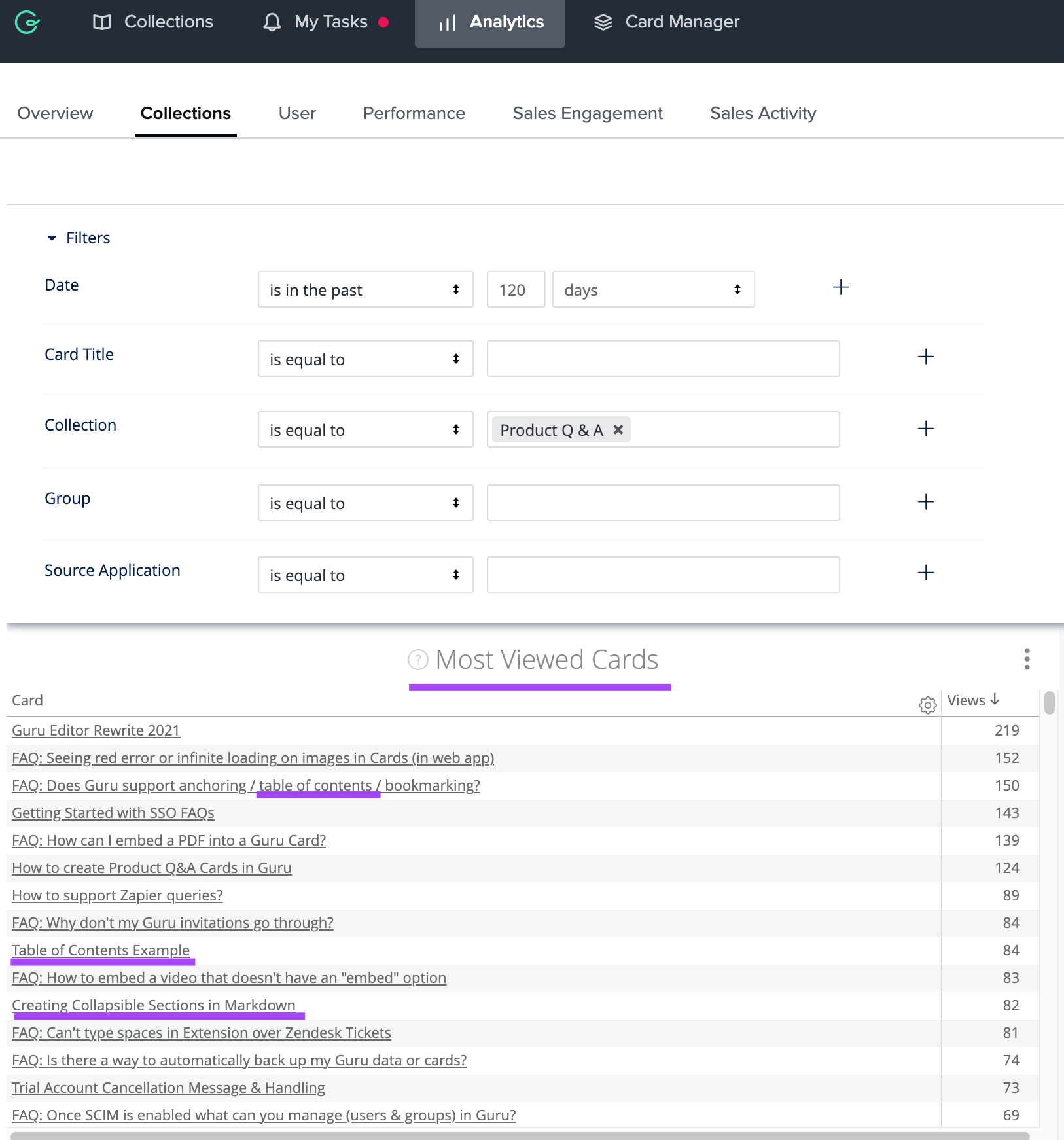Open the Group condition dropdown
The width and height of the screenshot is (1064, 1140).
(x=365, y=503)
